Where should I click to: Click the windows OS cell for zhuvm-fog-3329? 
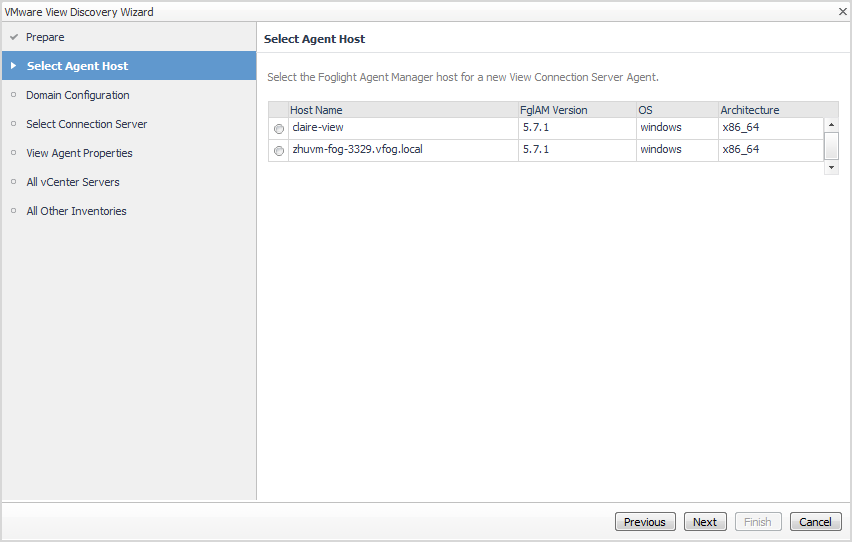[x=677, y=150]
